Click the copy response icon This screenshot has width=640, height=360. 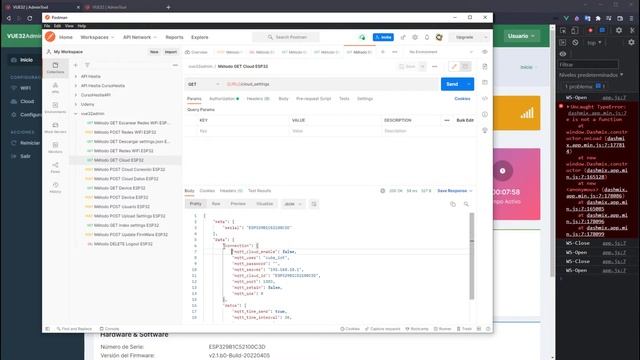tap(453, 204)
